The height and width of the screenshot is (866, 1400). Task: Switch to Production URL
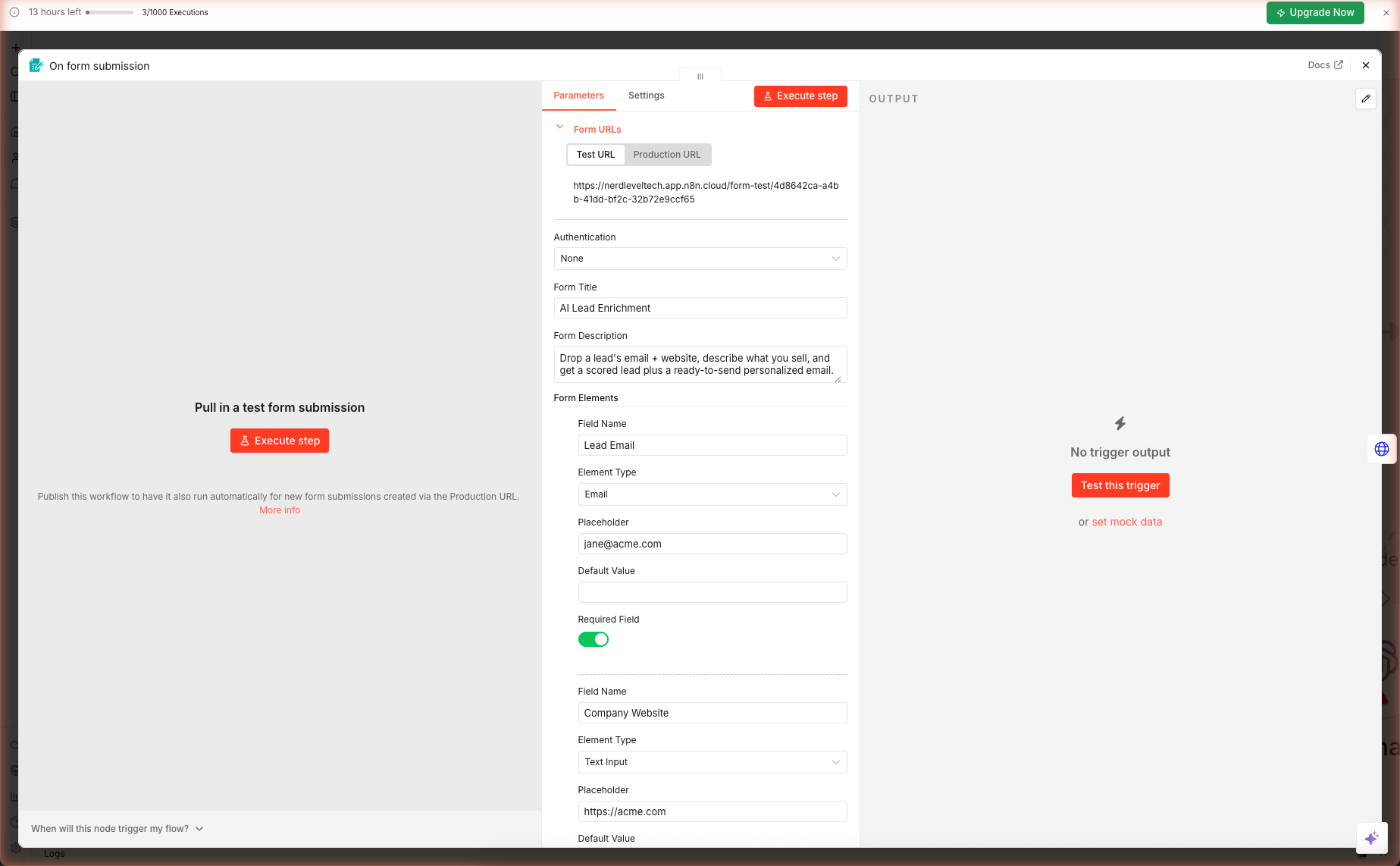(666, 155)
